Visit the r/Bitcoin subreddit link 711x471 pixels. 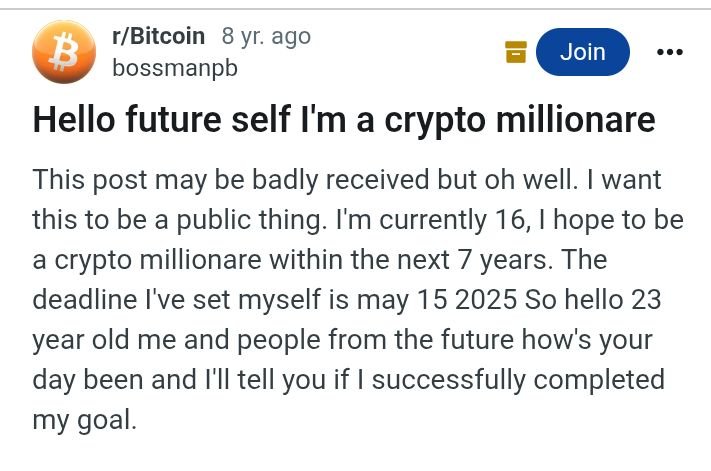click(158, 36)
